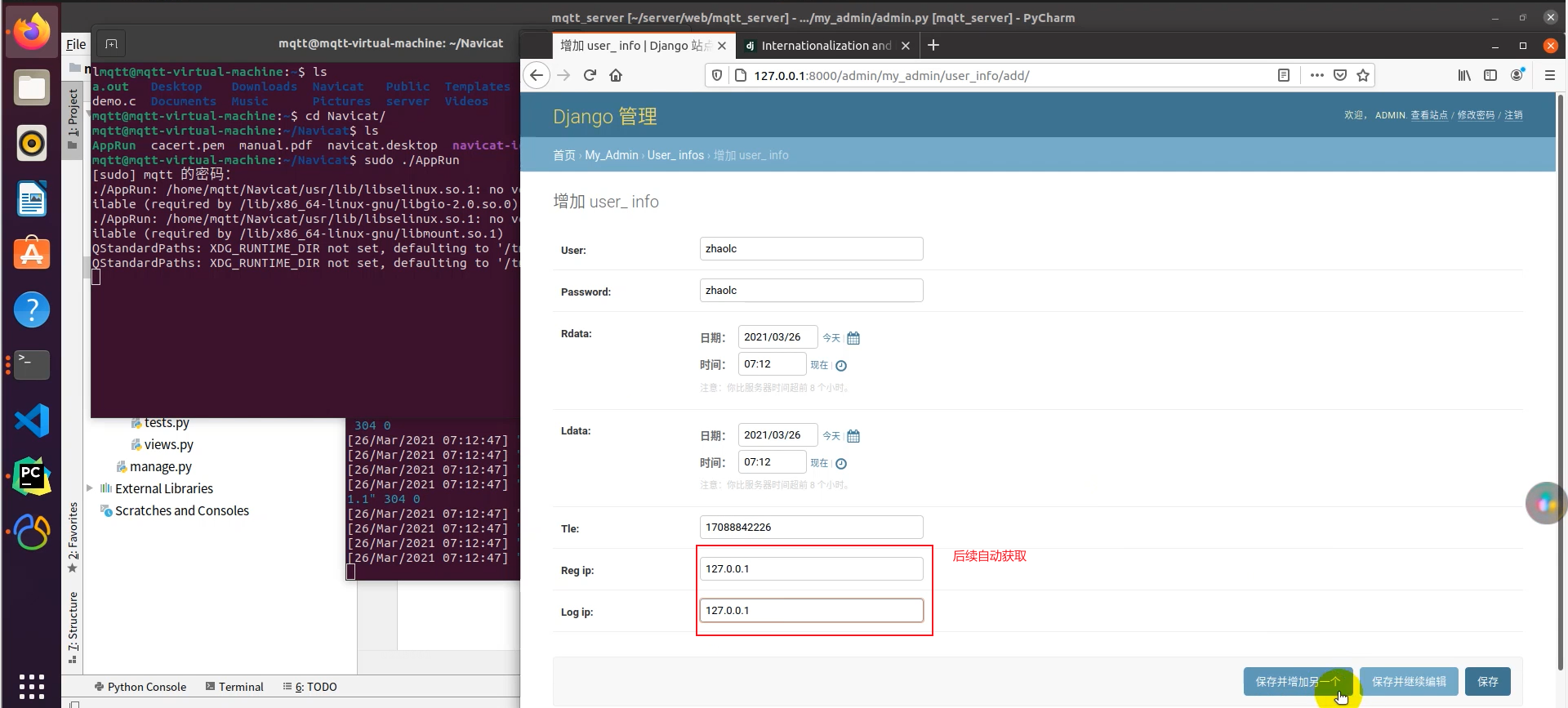Open Ubuntu Software dock icon

pos(32,254)
